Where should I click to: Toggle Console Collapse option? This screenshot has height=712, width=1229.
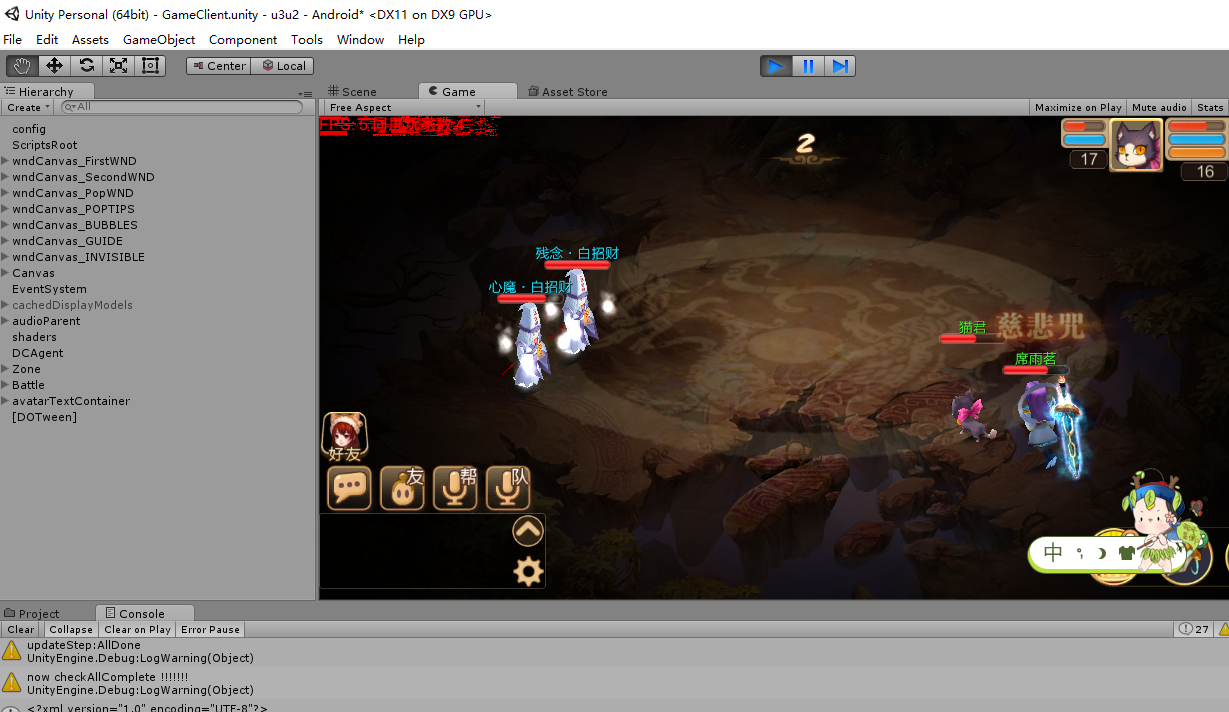pyautogui.click(x=71, y=629)
